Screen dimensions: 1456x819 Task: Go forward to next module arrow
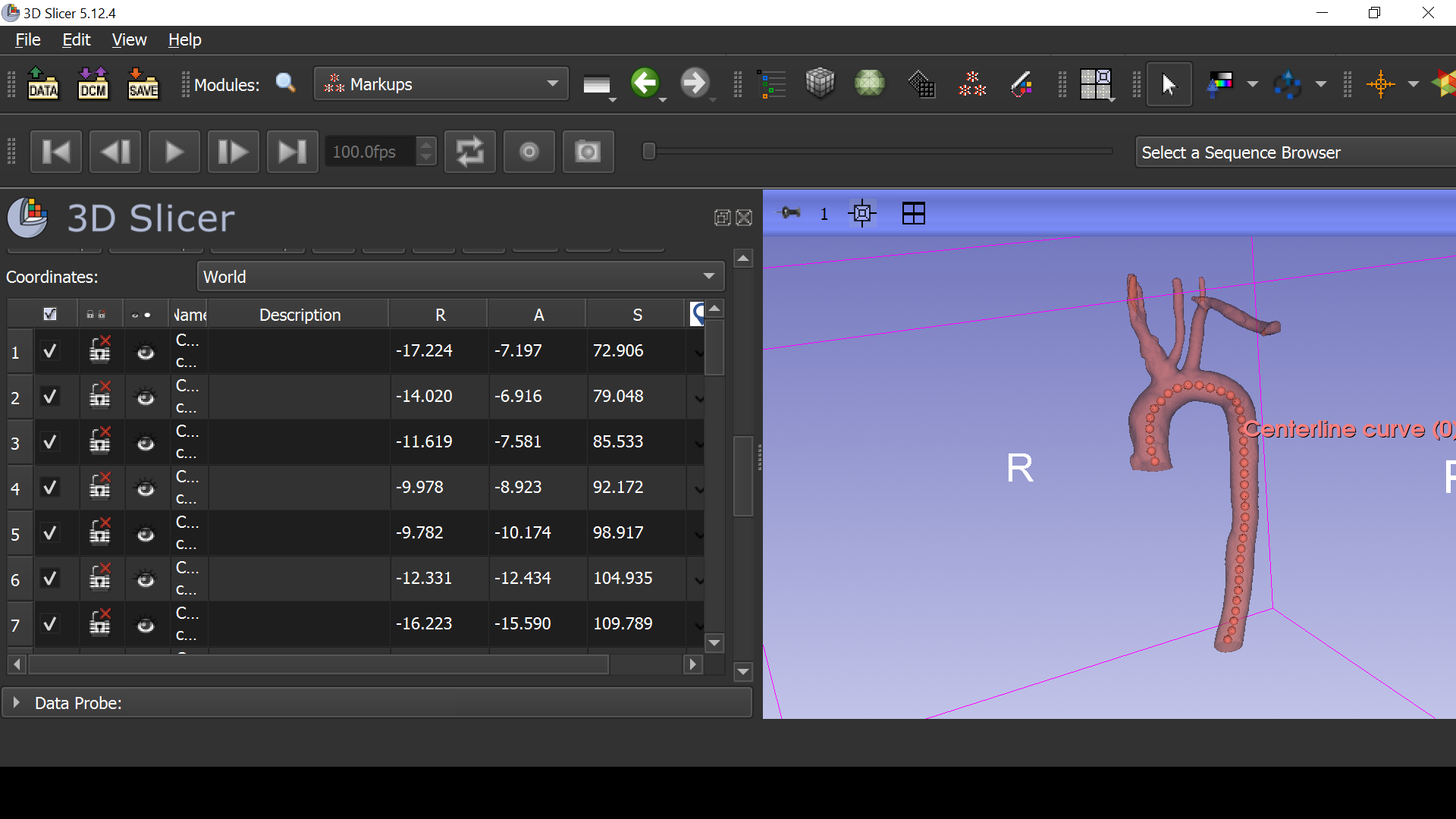coord(695,83)
